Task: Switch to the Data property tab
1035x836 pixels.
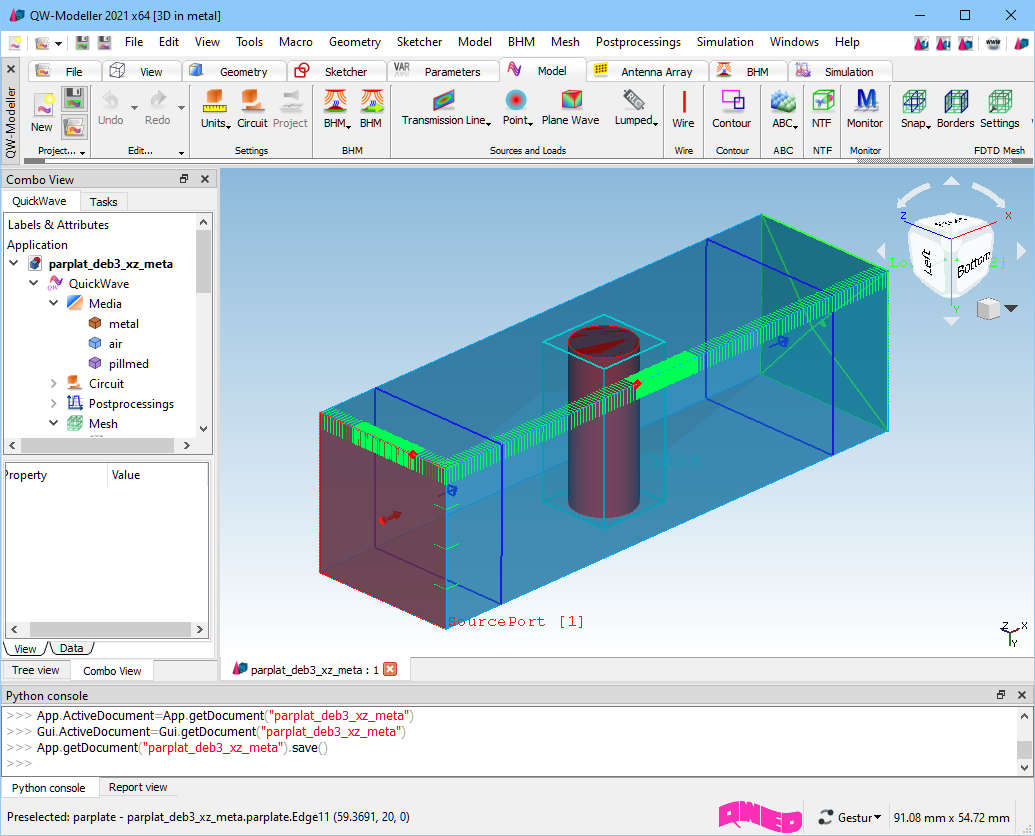Action: [x=71, y=648]
